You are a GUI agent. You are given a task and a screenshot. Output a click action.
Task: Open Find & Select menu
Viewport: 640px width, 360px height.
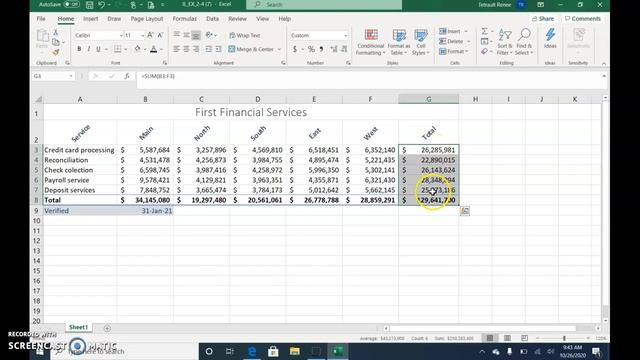tap(524, 42)
